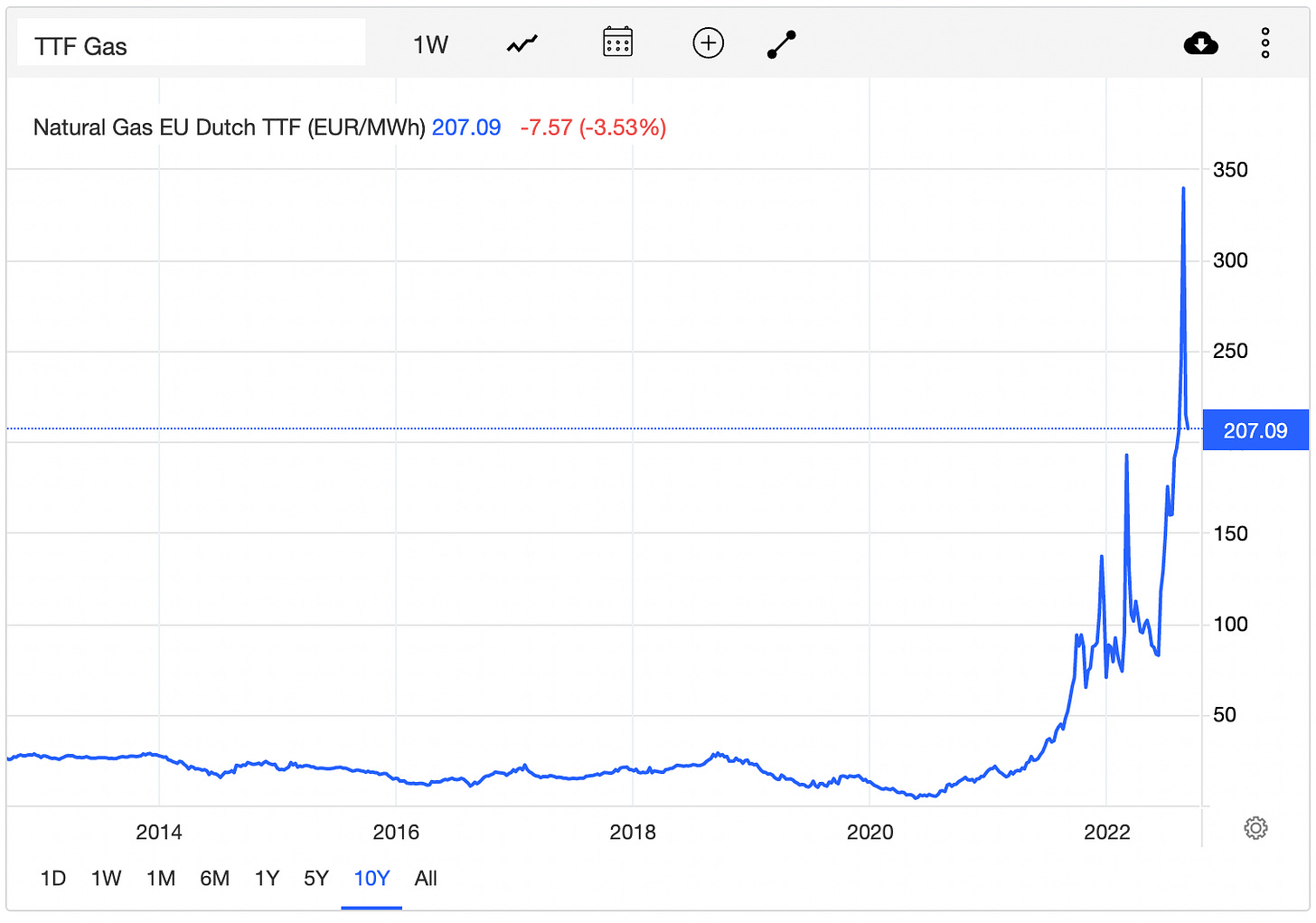Click the plus icon to add comparison
1316x923 pixels.
coord(709,42)
